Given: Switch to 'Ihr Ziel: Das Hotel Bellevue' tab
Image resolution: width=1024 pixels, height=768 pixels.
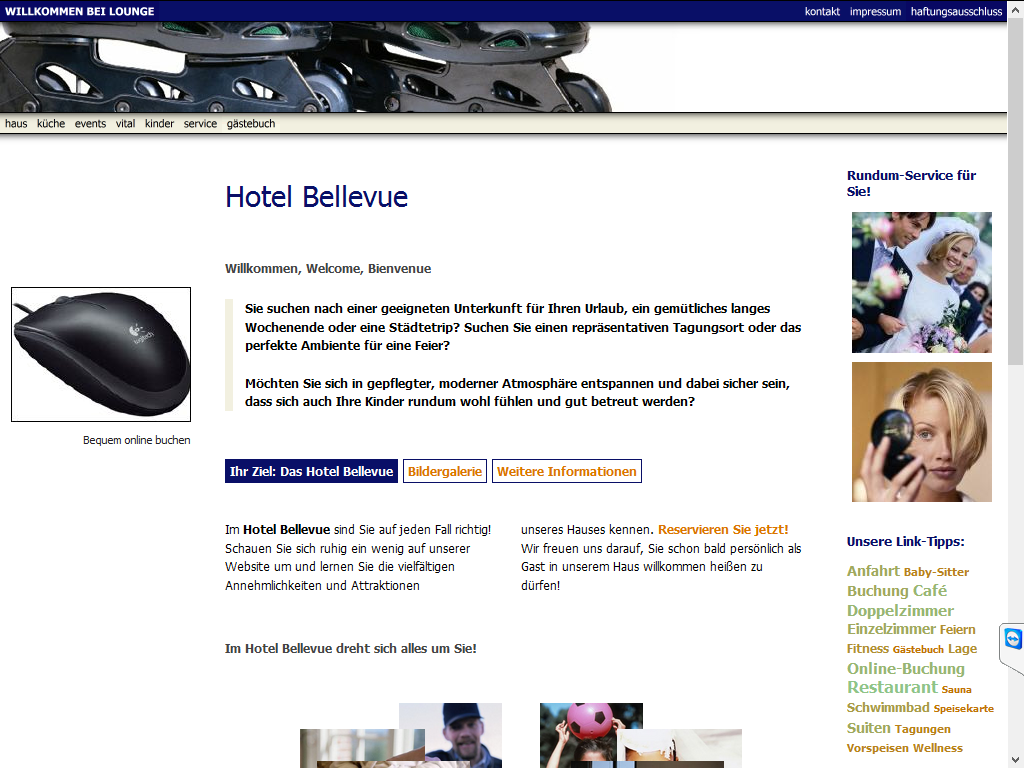Looking at the screenshot, I should coord(312,472).
